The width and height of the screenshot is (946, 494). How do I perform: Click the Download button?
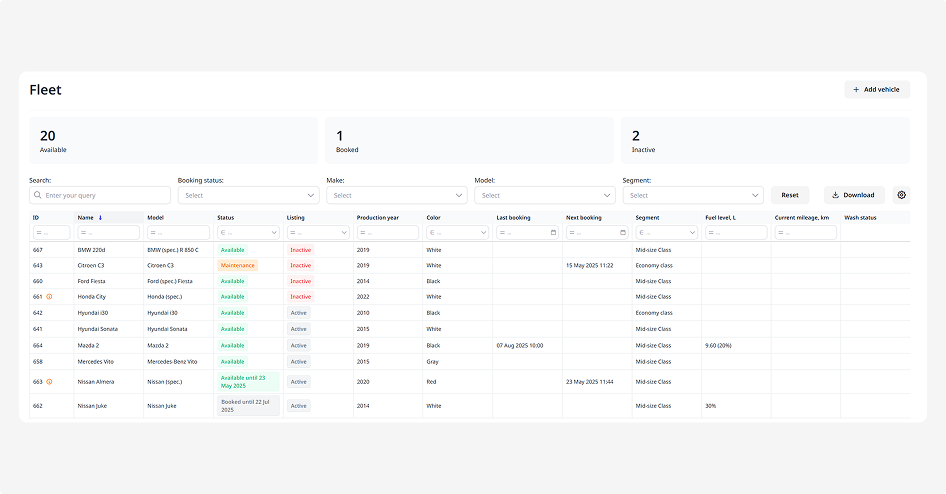click(854, 195)
